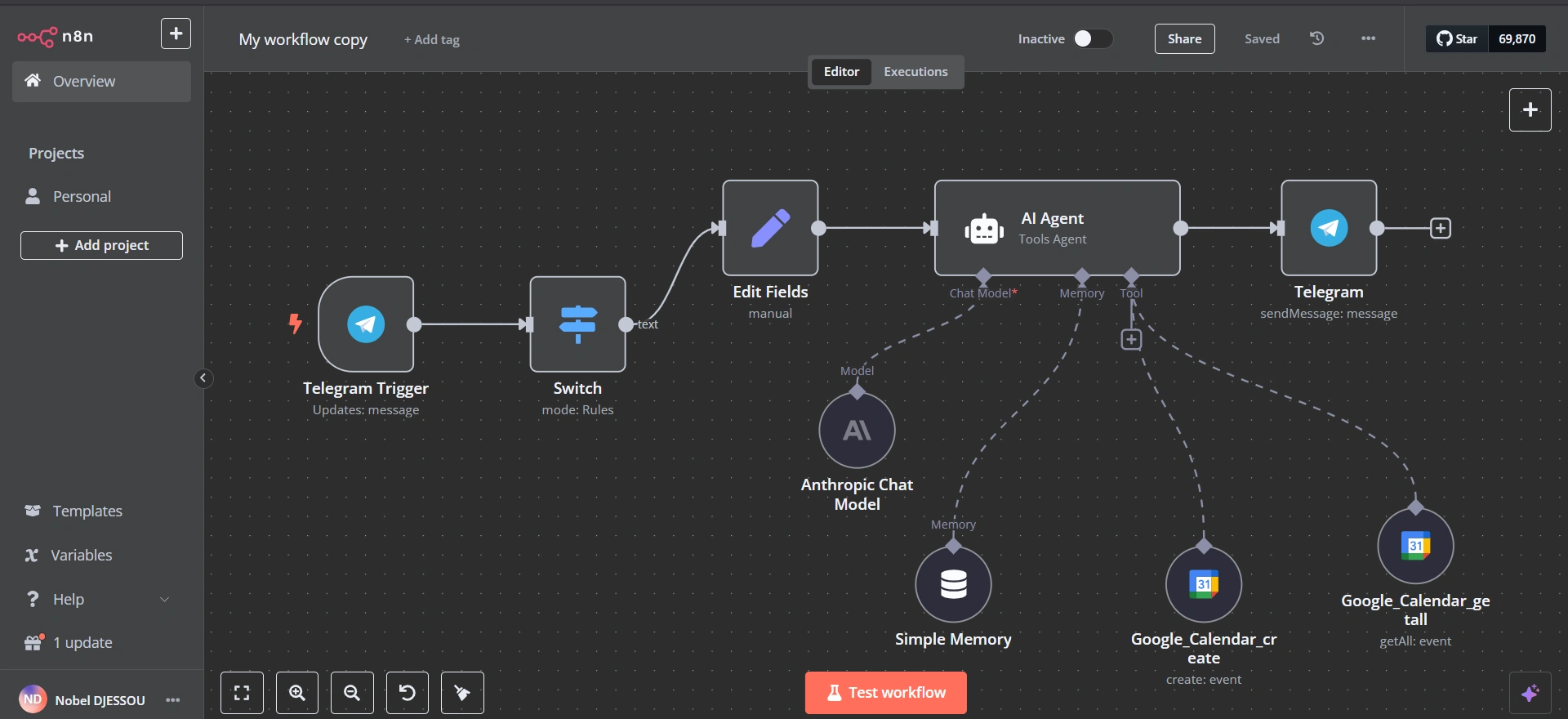Open the Simple Memory node
Viewport: 1568px width, 719px height.
click(x=953, y=584)
